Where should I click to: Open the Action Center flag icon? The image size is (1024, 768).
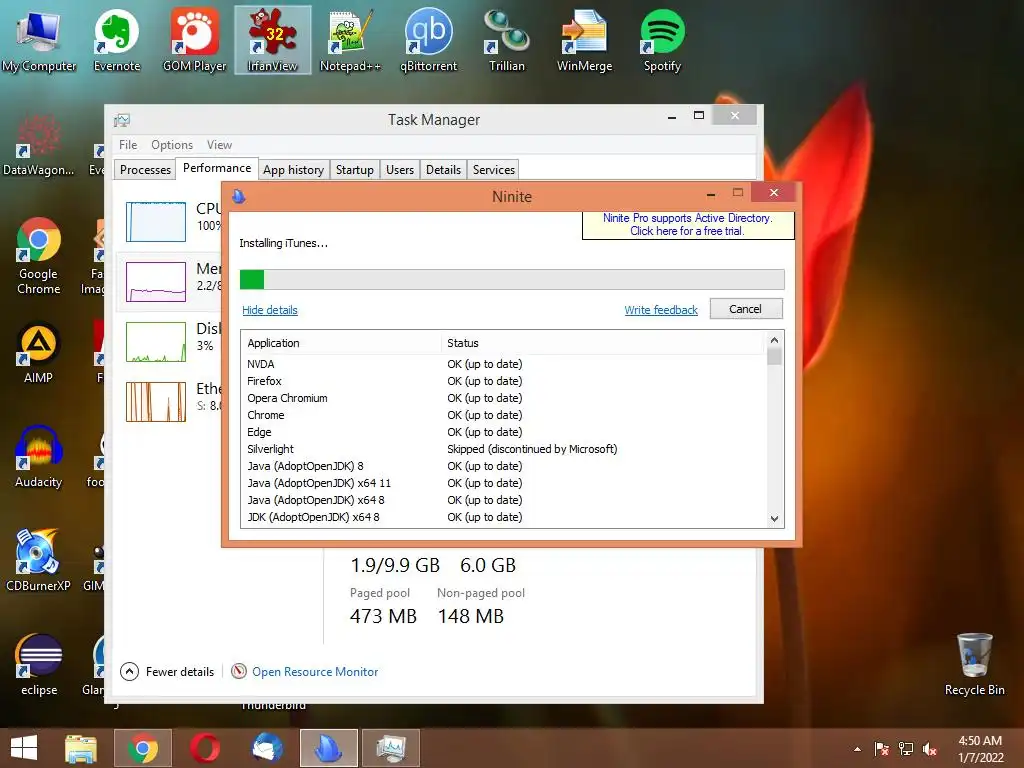pos(882,749)
